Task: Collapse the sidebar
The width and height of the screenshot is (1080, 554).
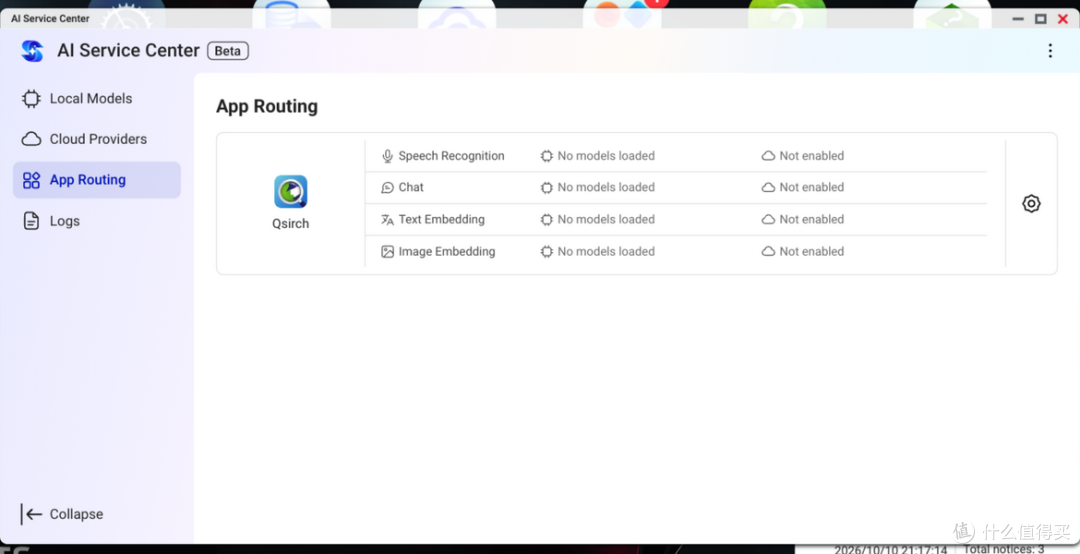Action: [62, 514]
